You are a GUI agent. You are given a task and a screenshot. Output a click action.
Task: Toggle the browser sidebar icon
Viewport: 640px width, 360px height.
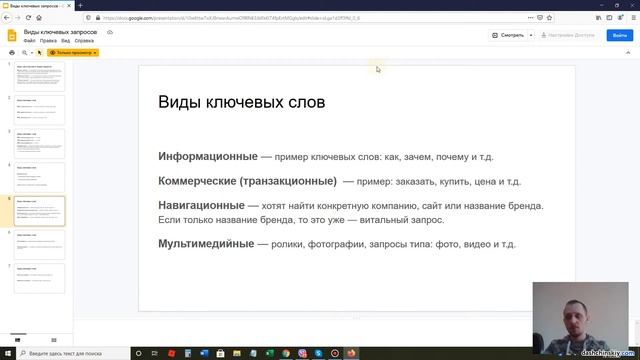click(609, 18)
